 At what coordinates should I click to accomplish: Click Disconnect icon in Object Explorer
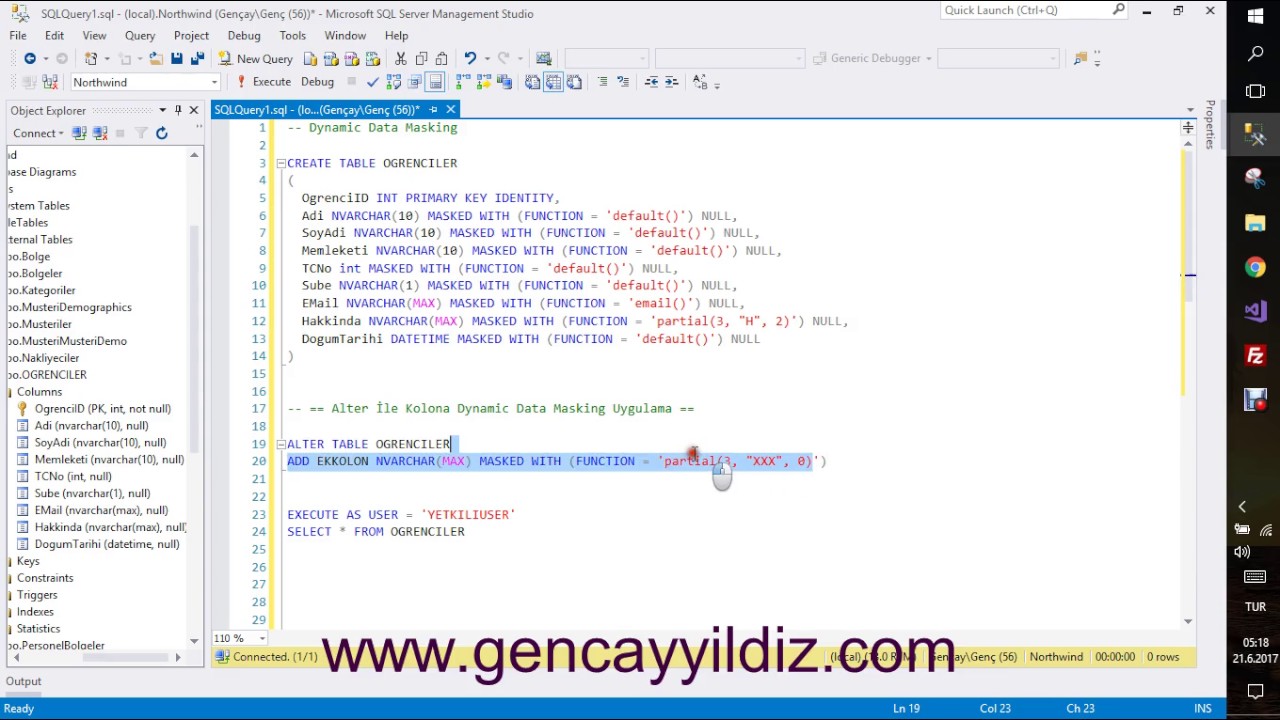99,133
